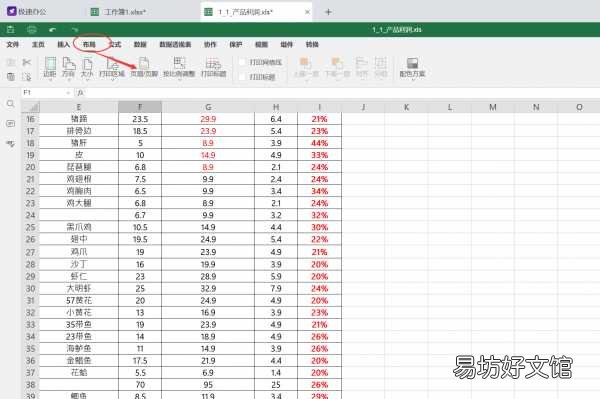This screenshot has width=600, height=399.
Task: Switch to the 协作 ribbon tab
Action: pos(210,44)
